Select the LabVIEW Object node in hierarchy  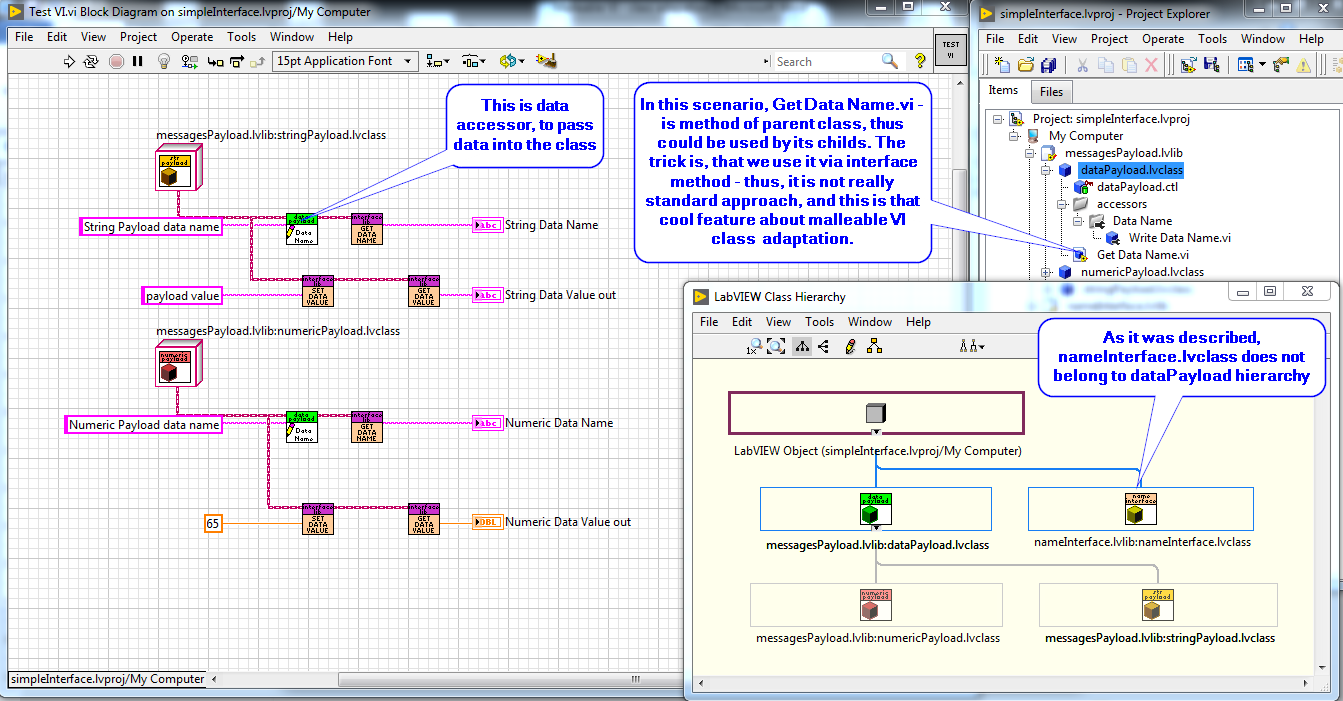pos(876,413)
